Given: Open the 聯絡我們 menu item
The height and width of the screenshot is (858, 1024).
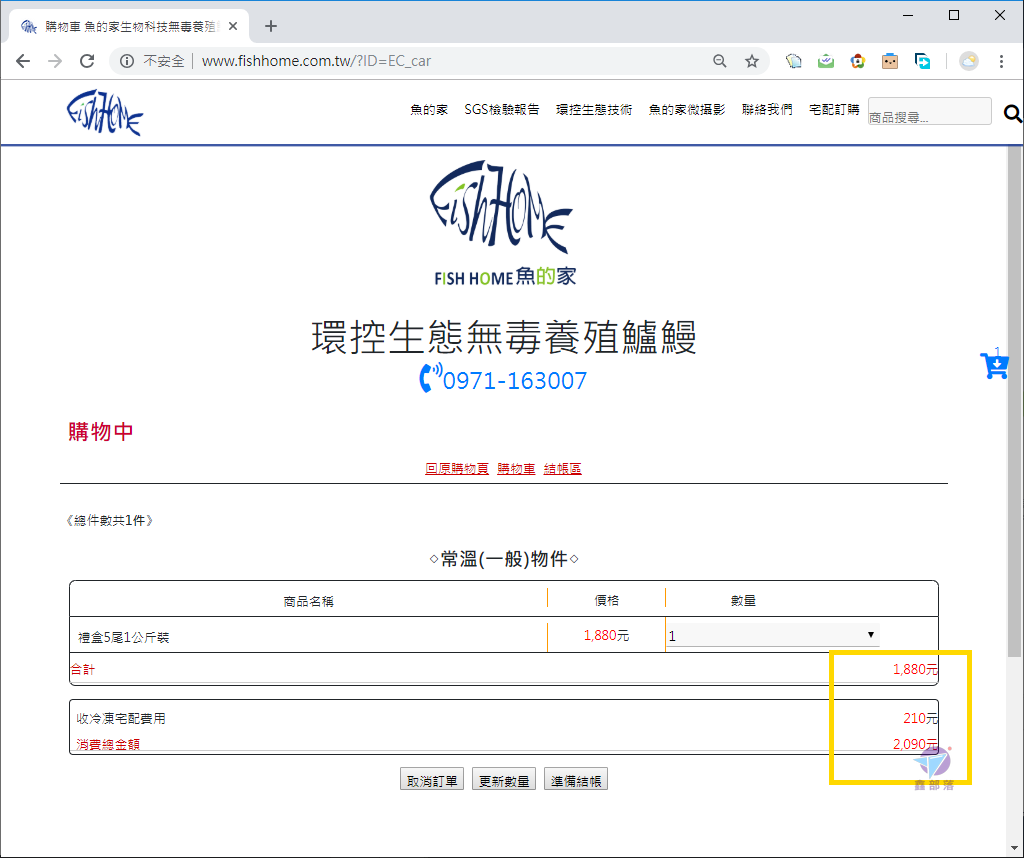Looking at the screenshot, I should coord(767,110).
